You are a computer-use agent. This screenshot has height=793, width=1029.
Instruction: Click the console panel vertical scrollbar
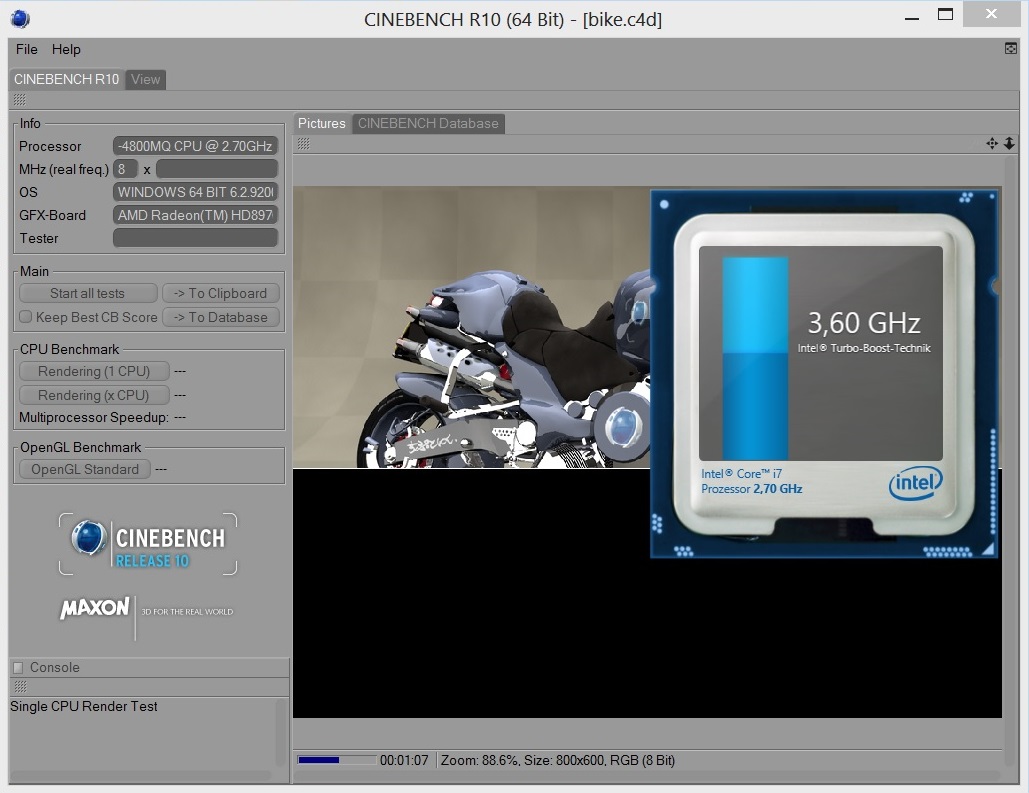coord(282,733)
